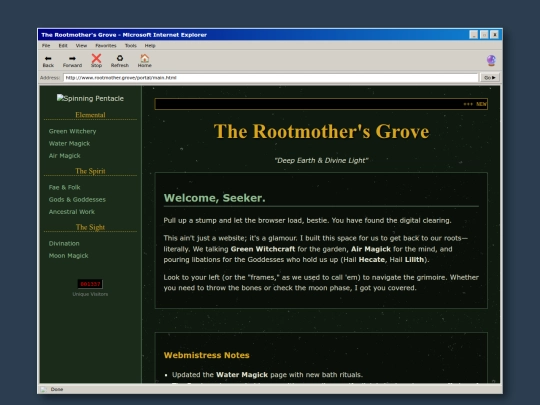Focus the Address URL field
The image size is (540, 405).
click(x=271, y=78)
